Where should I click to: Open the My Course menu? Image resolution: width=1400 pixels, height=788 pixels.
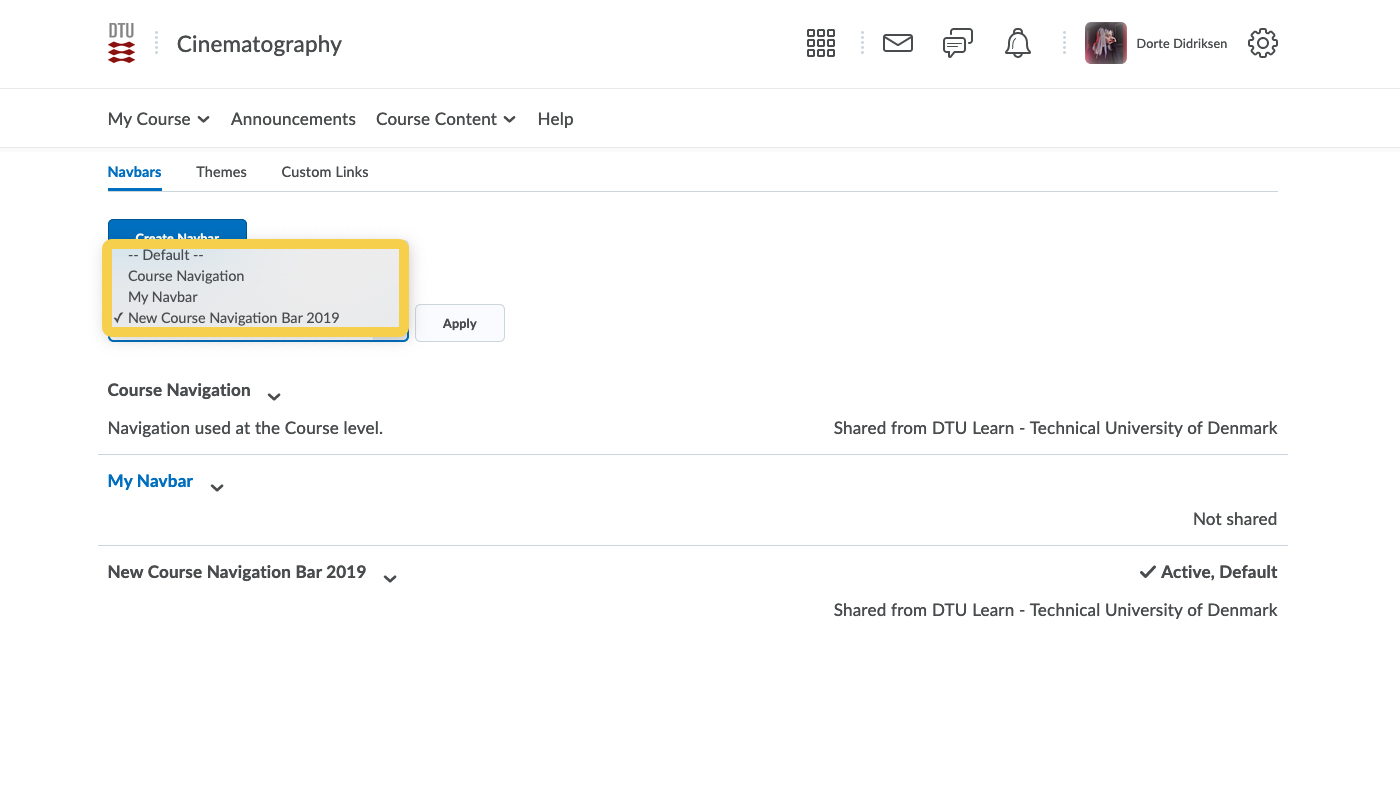point(158,119)
